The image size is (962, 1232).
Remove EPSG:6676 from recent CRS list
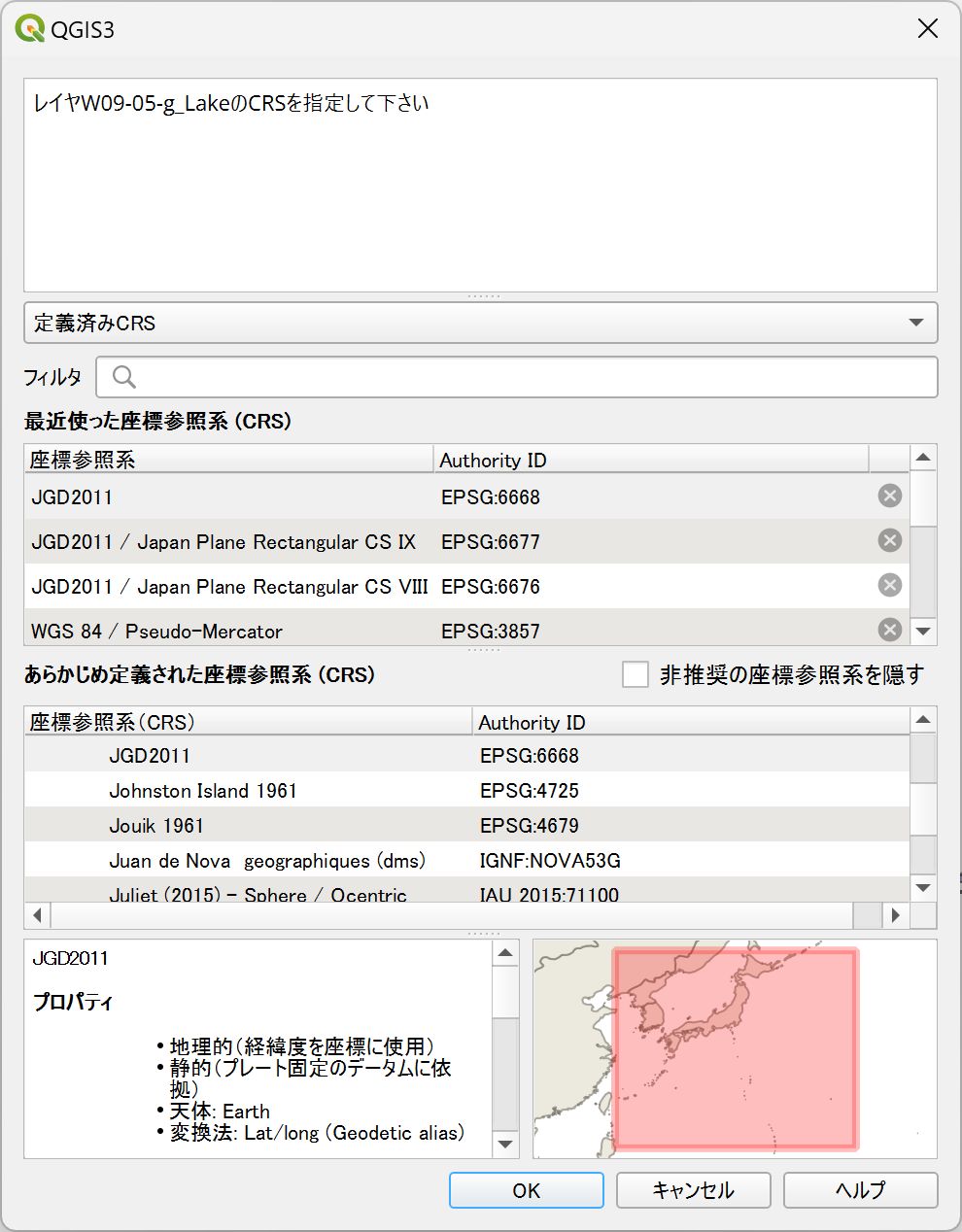pyautogui.click(x=889, y=586)
